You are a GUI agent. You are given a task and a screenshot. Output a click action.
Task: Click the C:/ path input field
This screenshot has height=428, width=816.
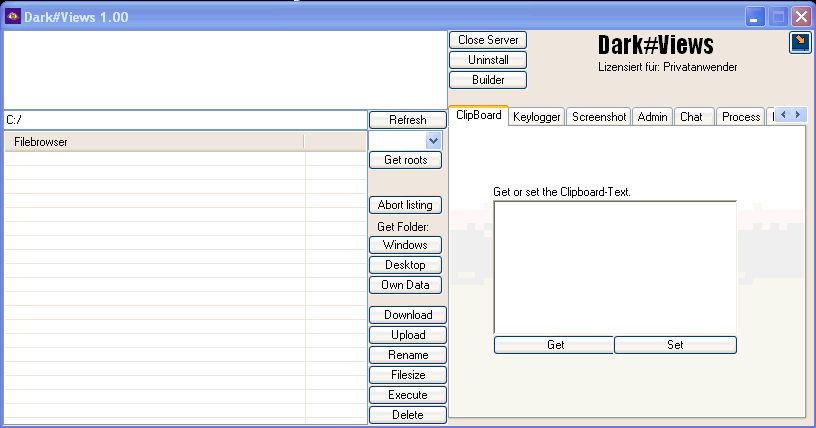[x=184, y=120]
